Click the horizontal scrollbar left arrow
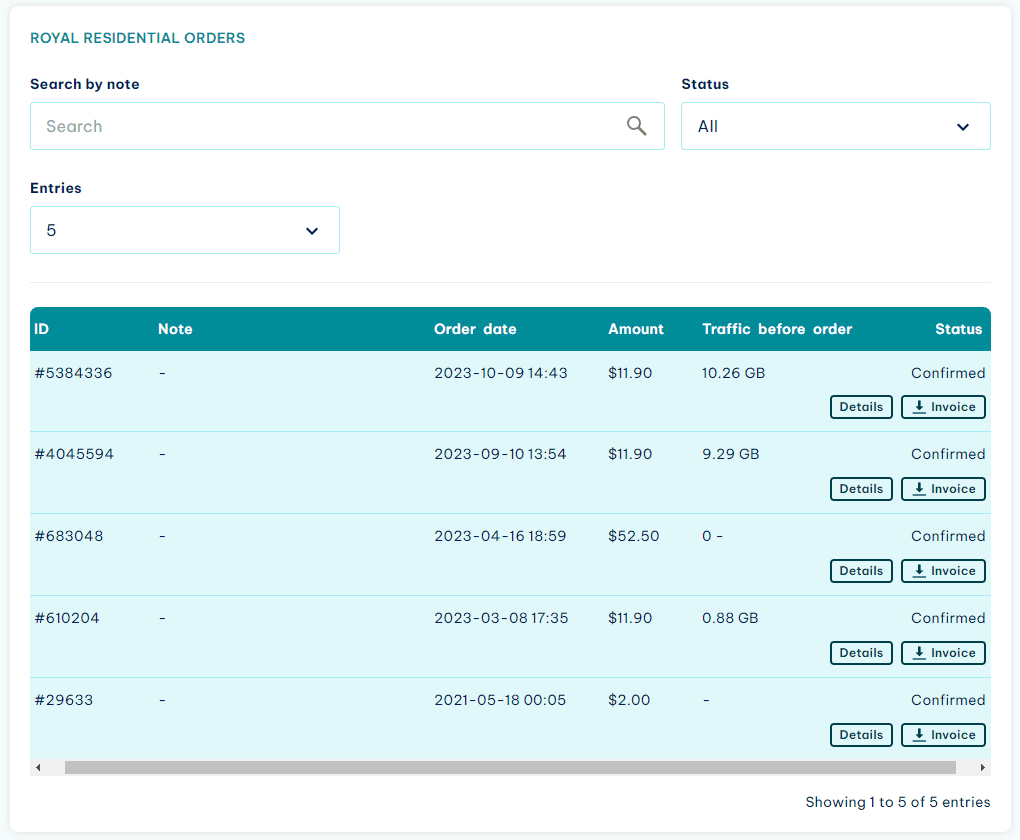Screen dimensions: 1020x840 pyautogui.click(x=38, y=768)
